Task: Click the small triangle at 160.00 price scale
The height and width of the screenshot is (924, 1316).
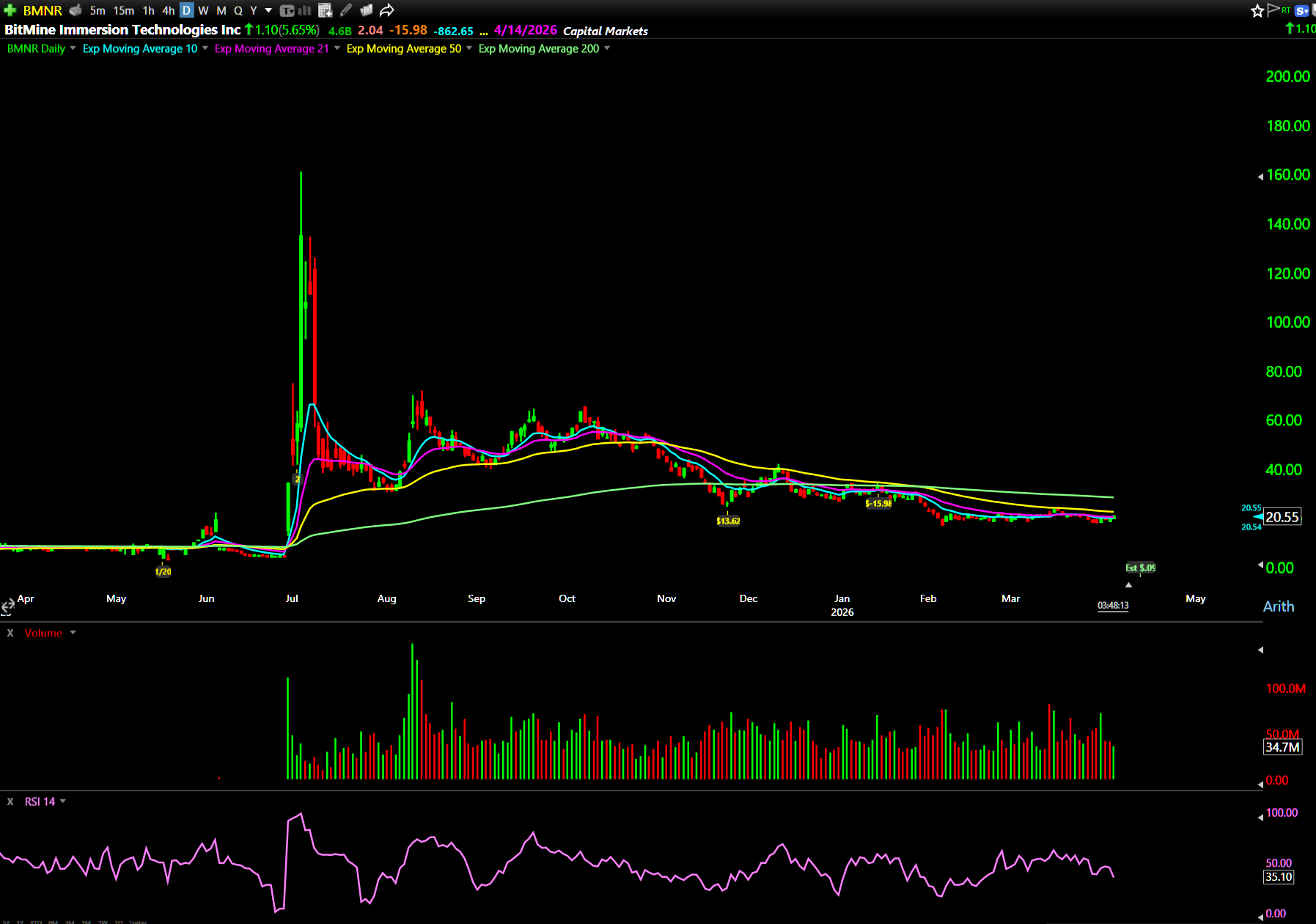Action: click(x=1260, y=176)
